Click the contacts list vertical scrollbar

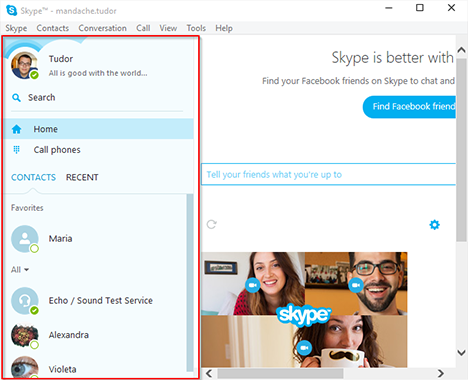pyautogui.click(x=190, y=282)
